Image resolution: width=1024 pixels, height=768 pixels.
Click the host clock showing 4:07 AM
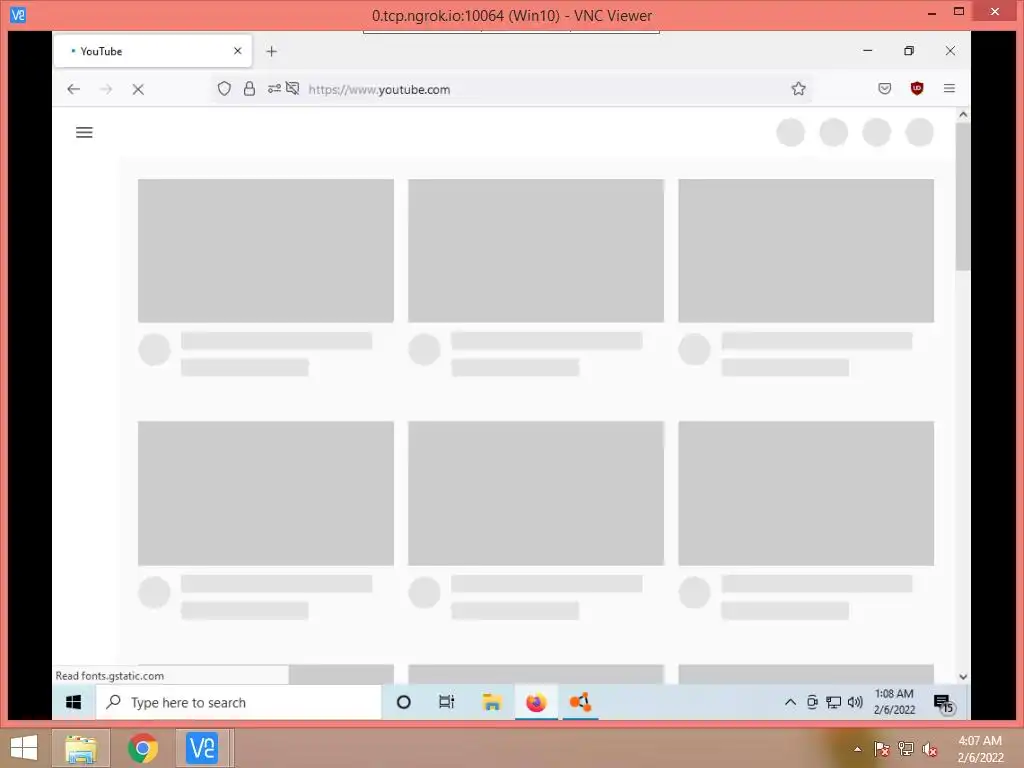pos(980,749)
